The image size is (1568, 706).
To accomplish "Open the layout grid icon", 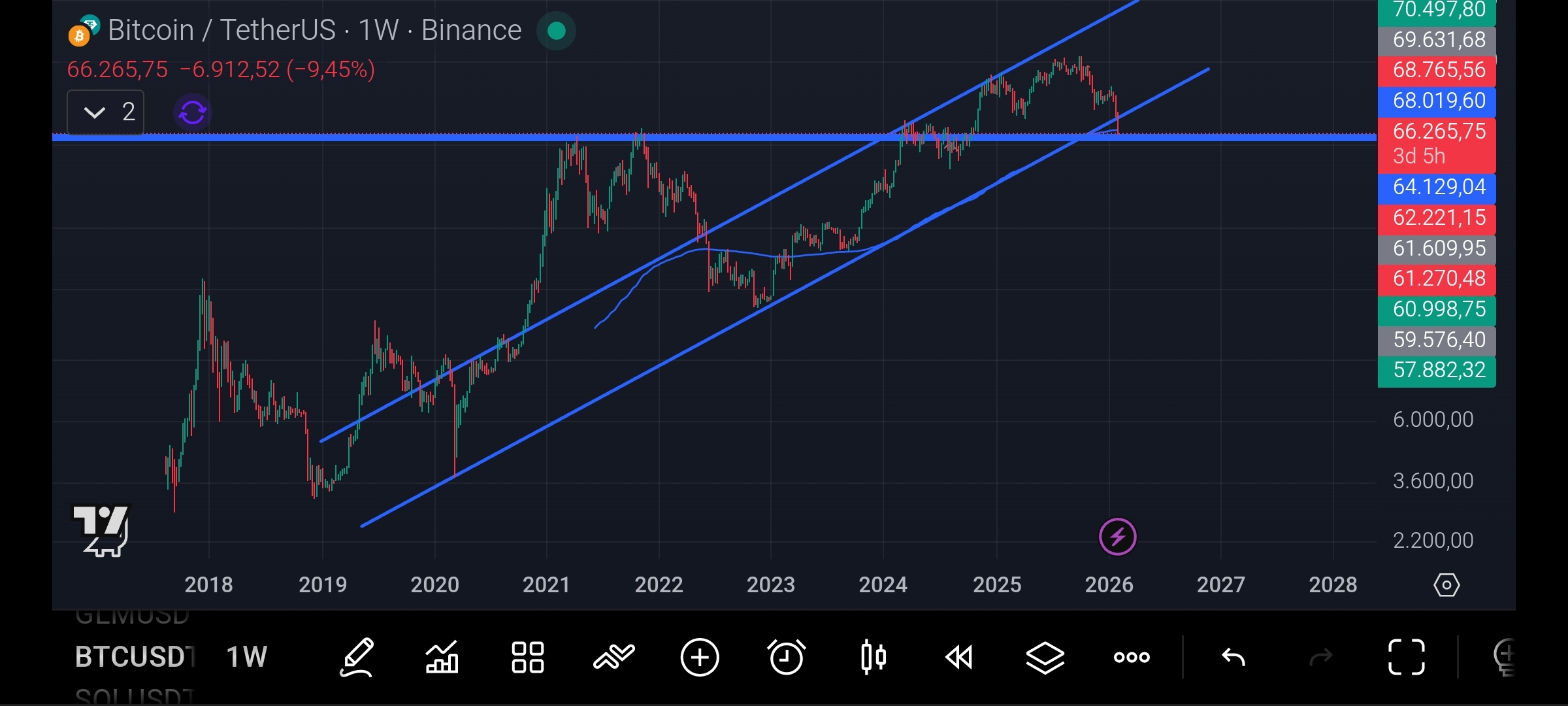I will 527,657.
